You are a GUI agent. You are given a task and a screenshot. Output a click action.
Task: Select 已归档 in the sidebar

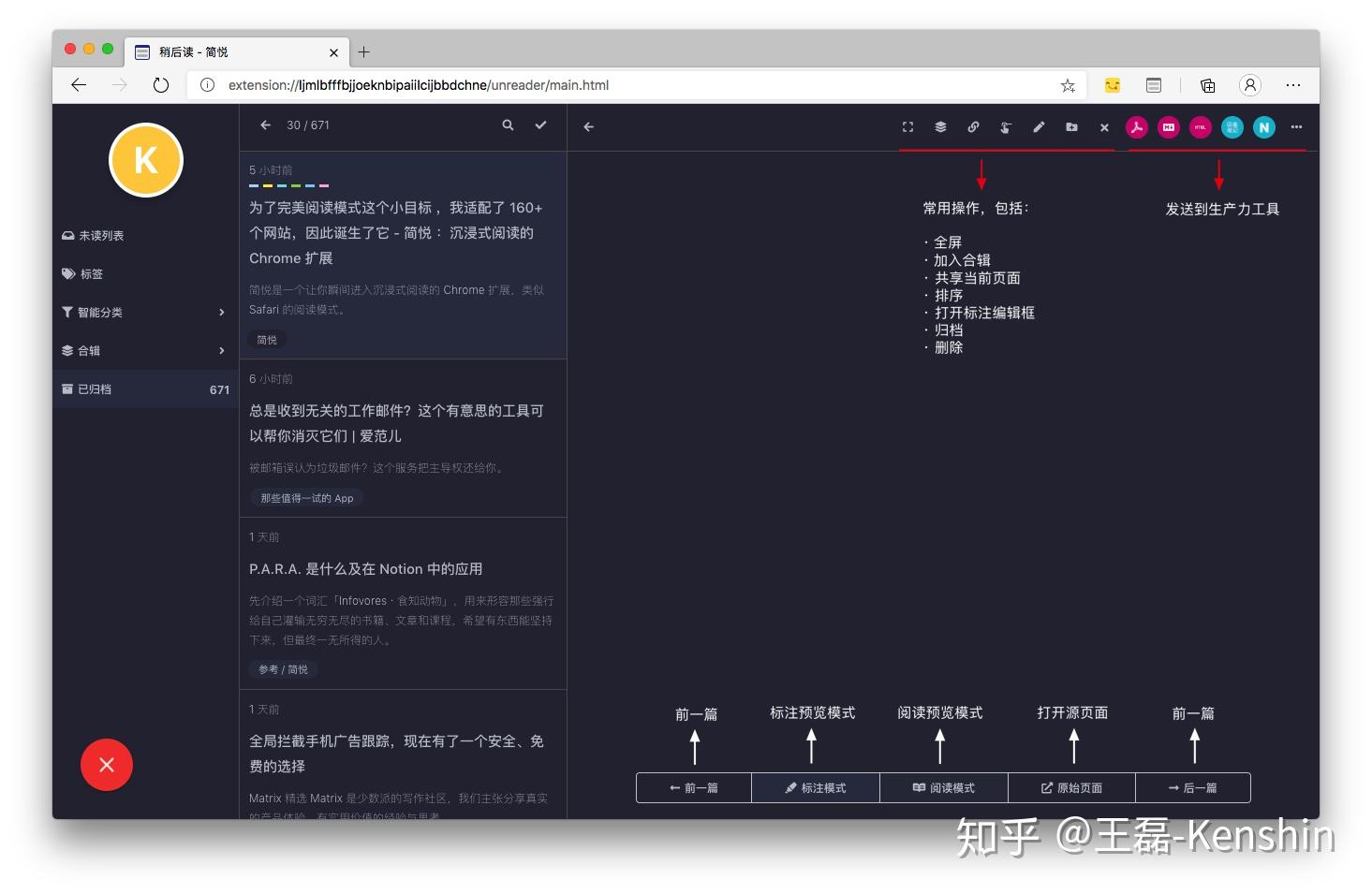pyautogui.click(x=145, y=389)
